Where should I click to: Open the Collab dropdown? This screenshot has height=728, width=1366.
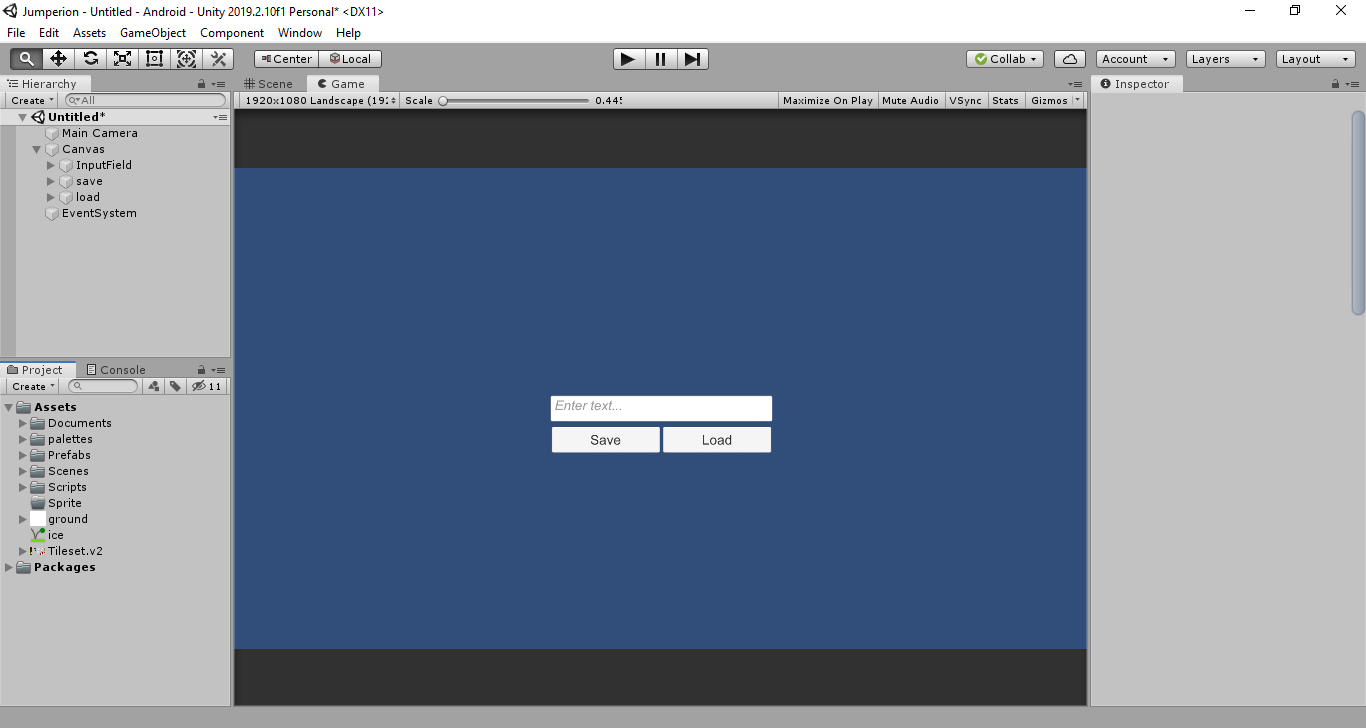pyautogui.click(x=1005, y=59)
